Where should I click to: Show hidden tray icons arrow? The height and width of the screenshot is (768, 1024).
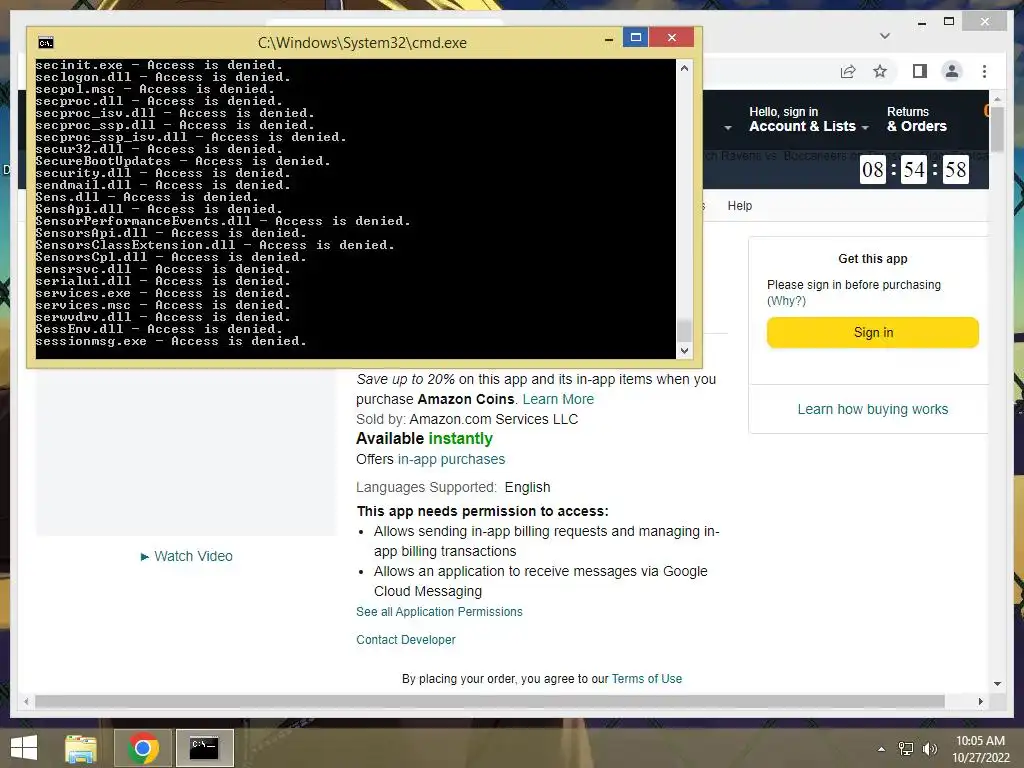pos(882,749)
